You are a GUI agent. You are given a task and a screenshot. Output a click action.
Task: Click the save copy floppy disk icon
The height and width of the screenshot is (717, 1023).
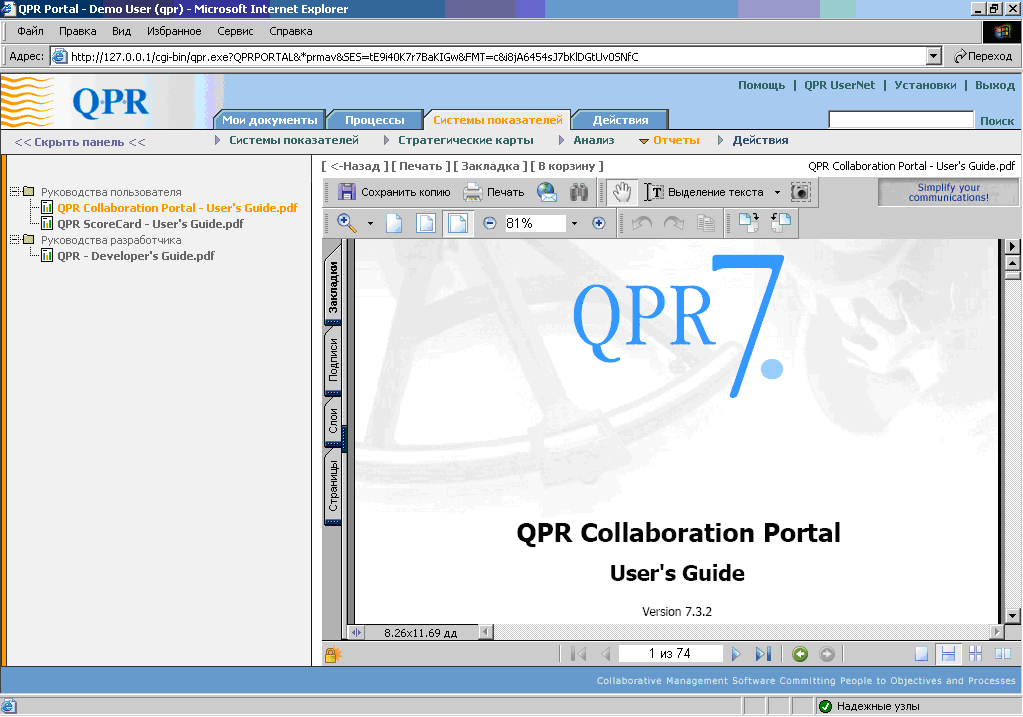pyautogui.click(x=346, y=192)
